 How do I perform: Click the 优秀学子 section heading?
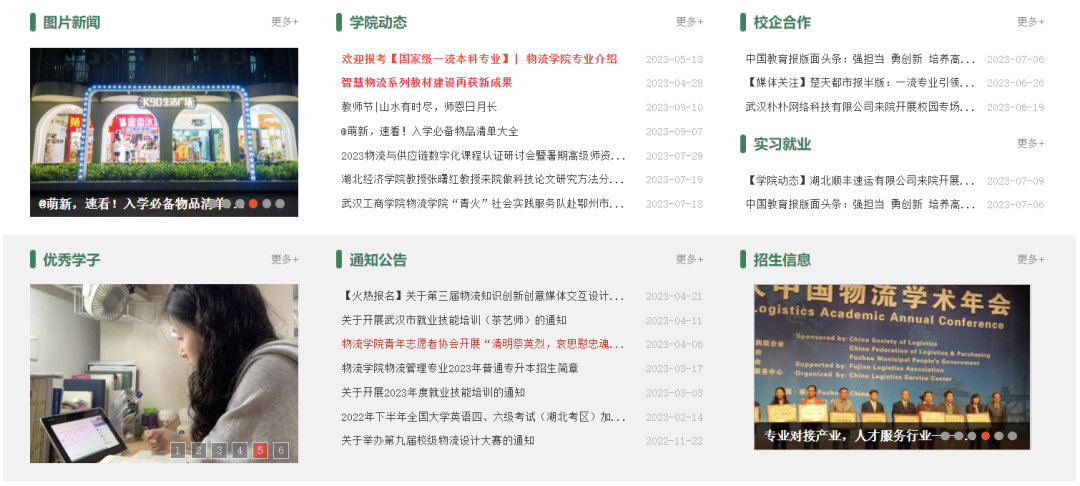(72, 260)
